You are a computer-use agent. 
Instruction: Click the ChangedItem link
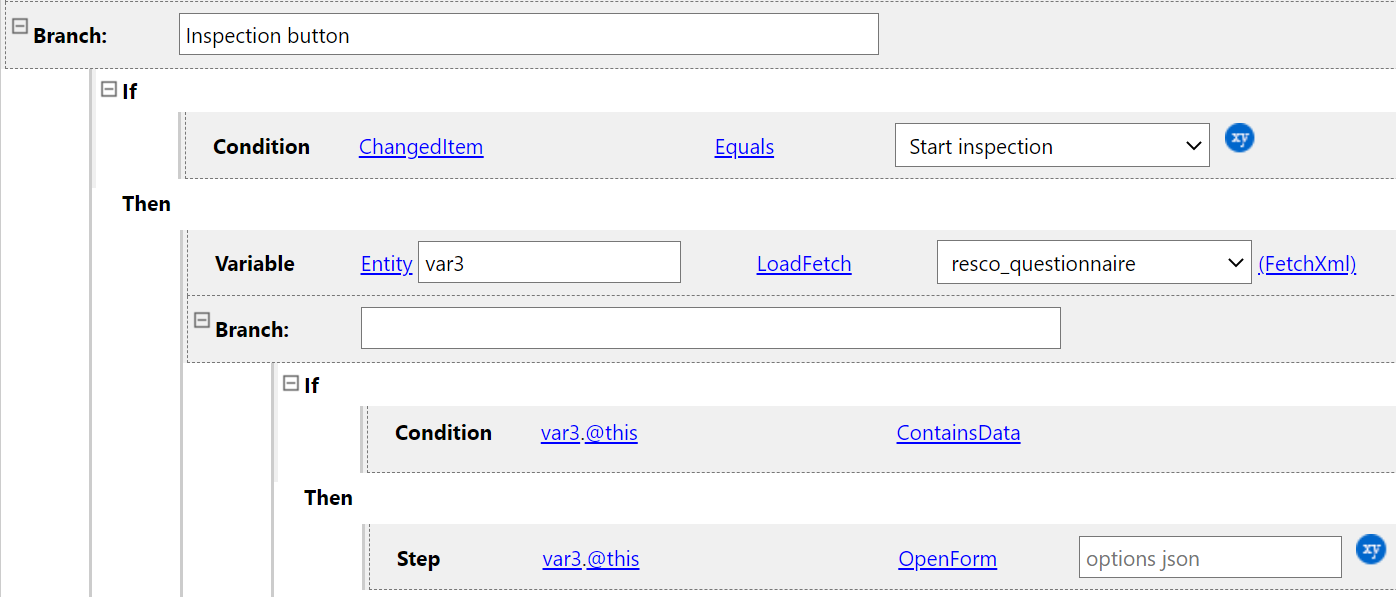pos(420,147)
